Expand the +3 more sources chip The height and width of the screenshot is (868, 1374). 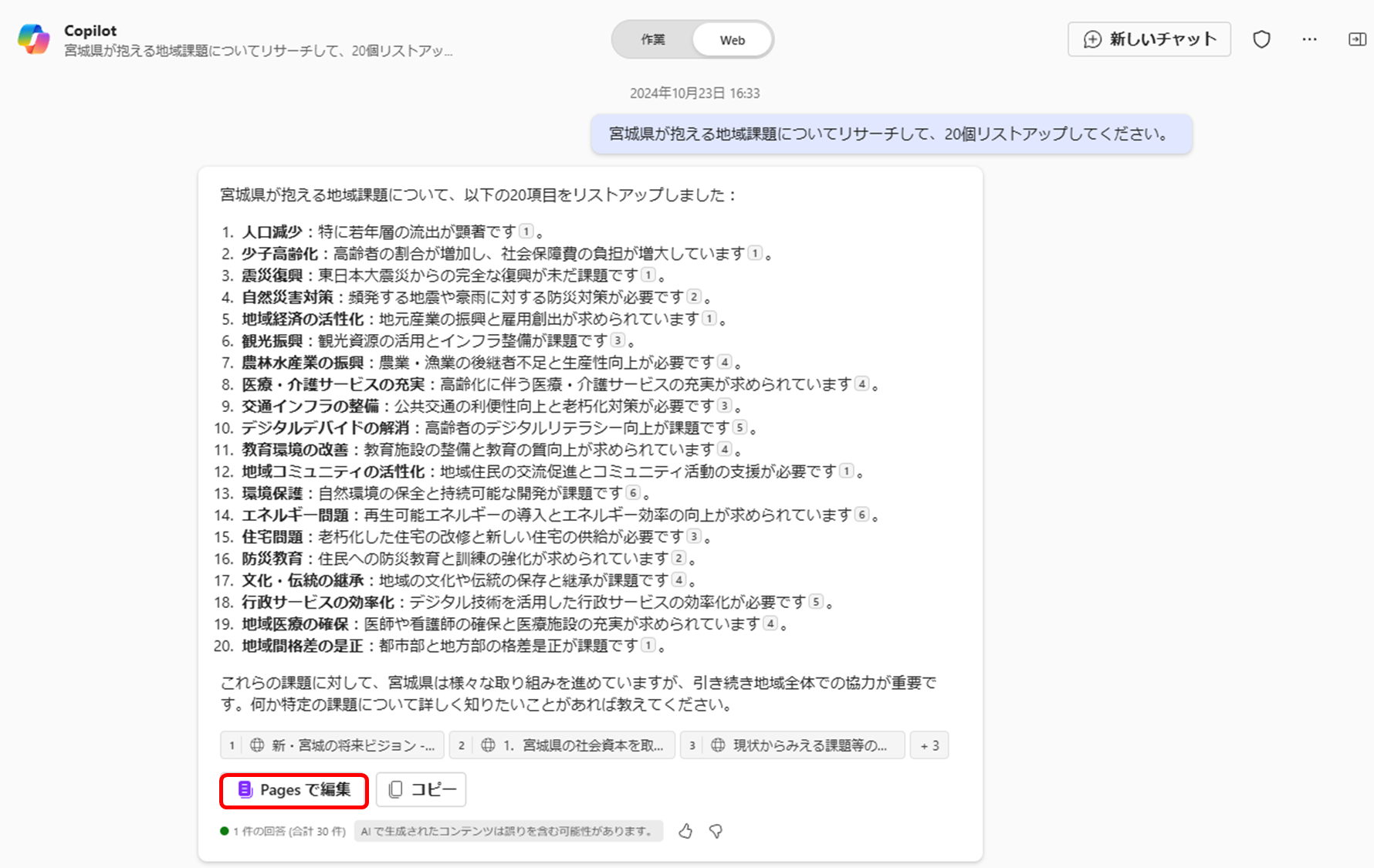(x=929, y=745)
